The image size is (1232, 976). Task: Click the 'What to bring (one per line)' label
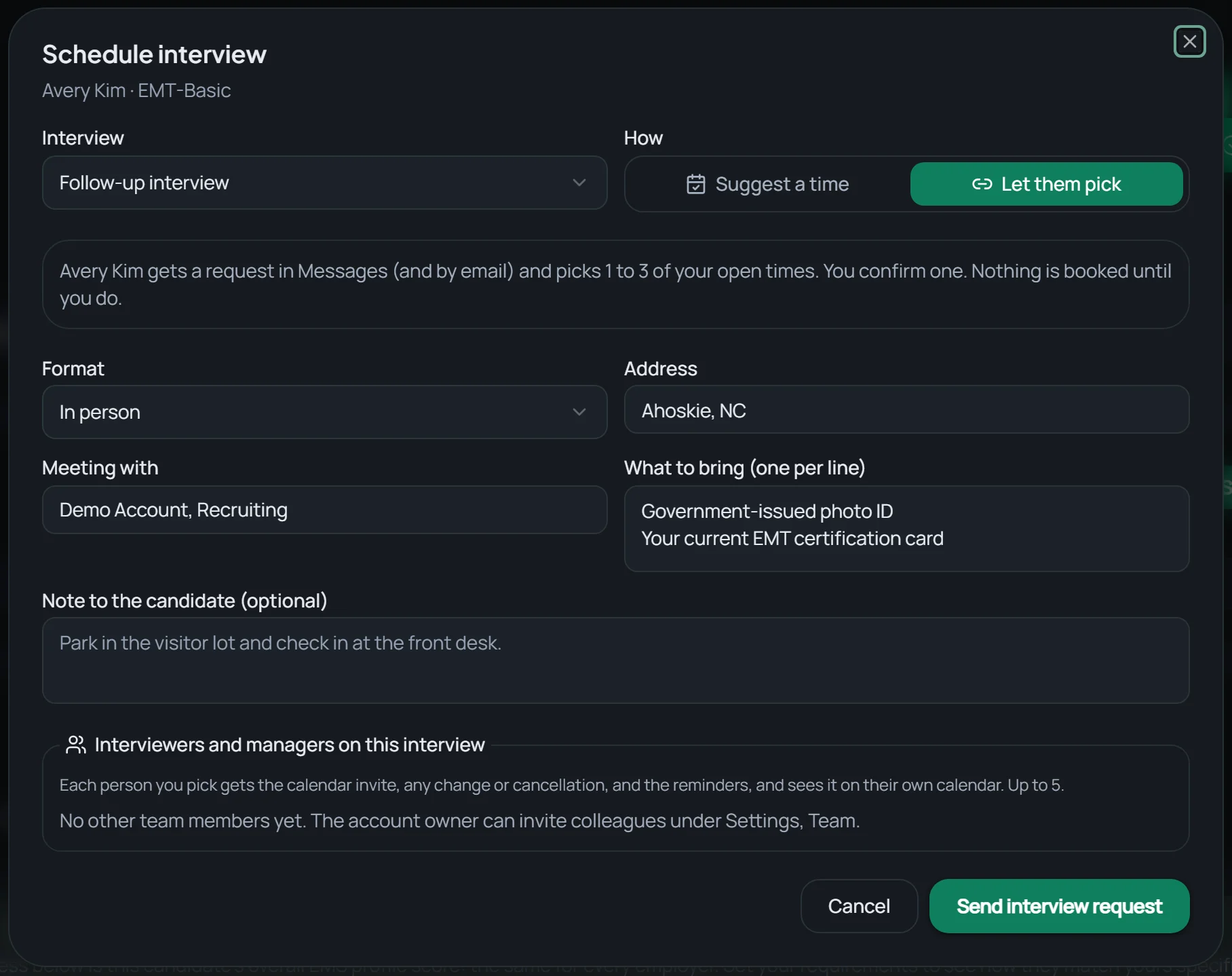point(744,468)
